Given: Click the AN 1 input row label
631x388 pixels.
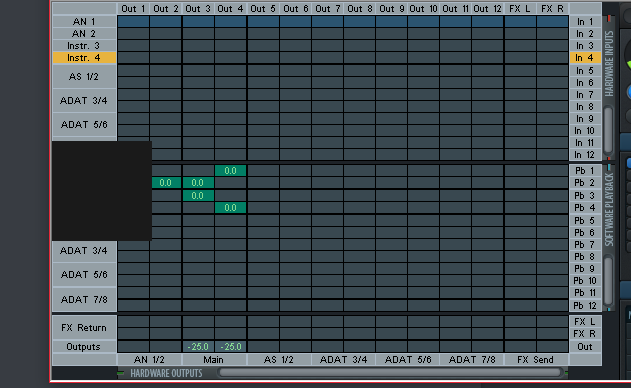Looking at the screenshot, I should click(x=84, y=21).
